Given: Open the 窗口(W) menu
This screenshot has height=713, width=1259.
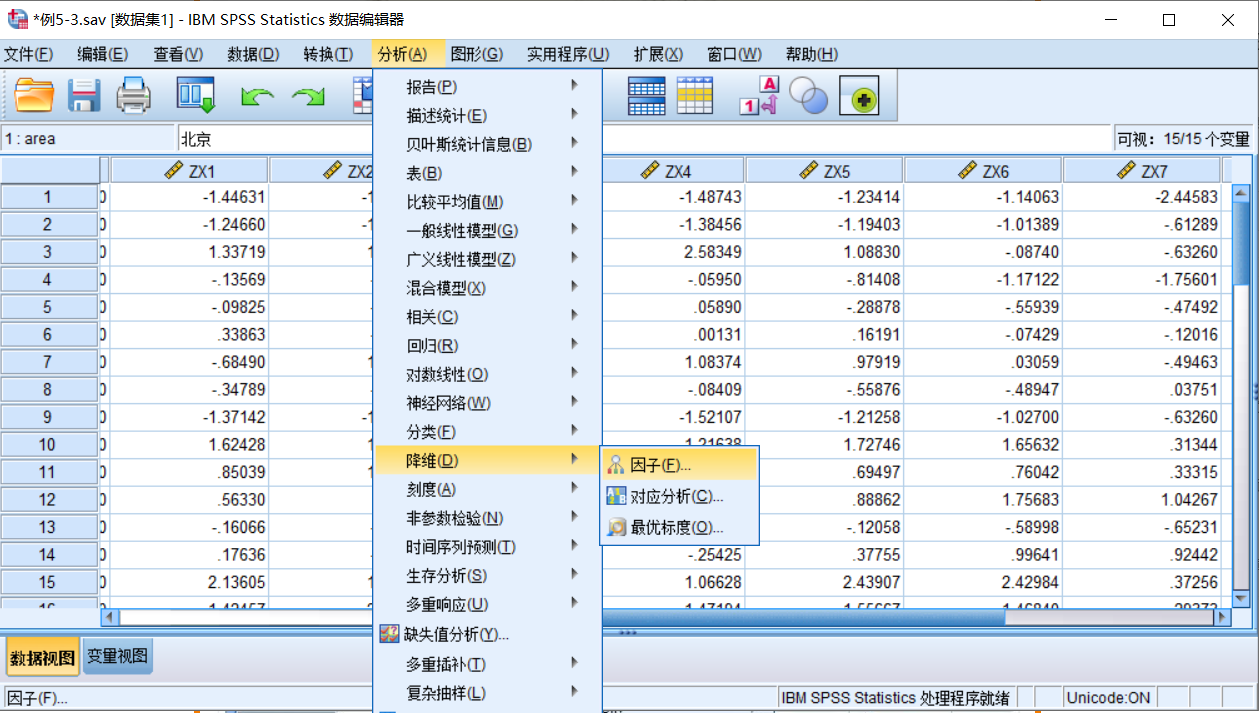Looking at the screenshot, I should (x=734, y=54).
